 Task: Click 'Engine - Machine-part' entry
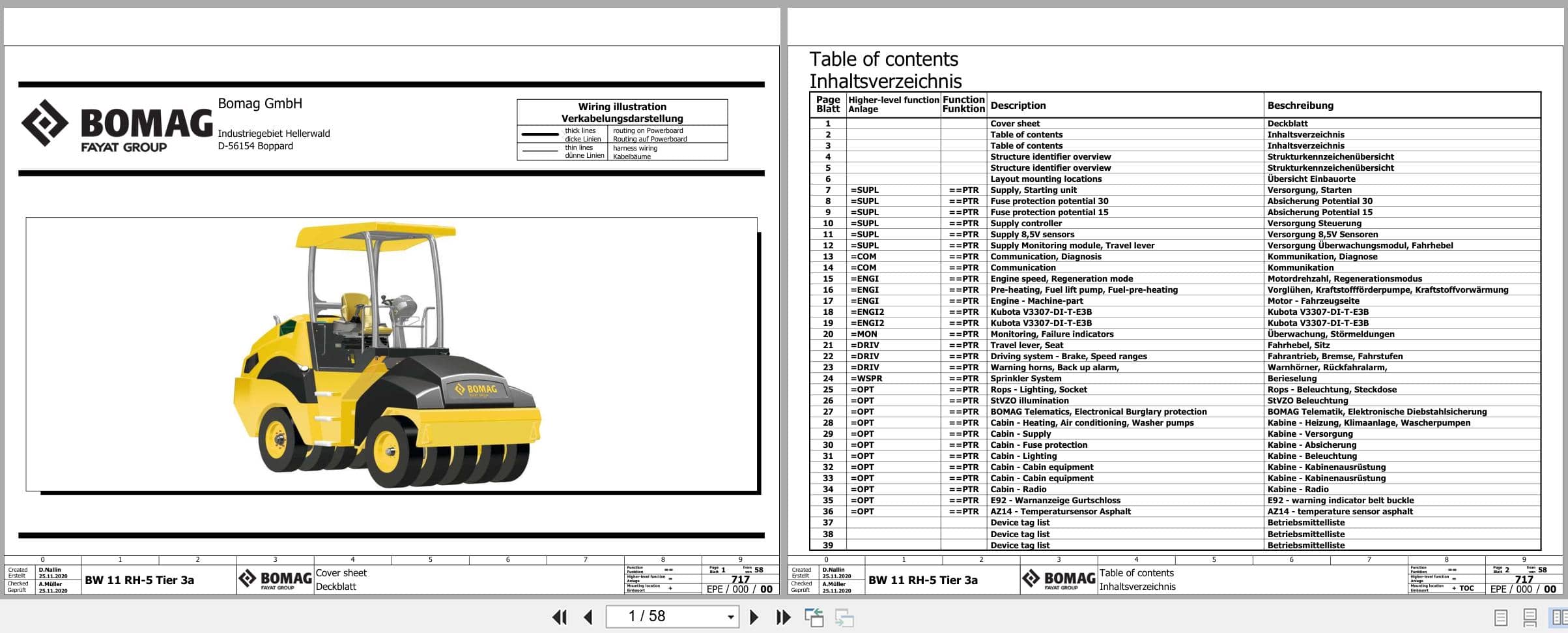click(1036, 301)
